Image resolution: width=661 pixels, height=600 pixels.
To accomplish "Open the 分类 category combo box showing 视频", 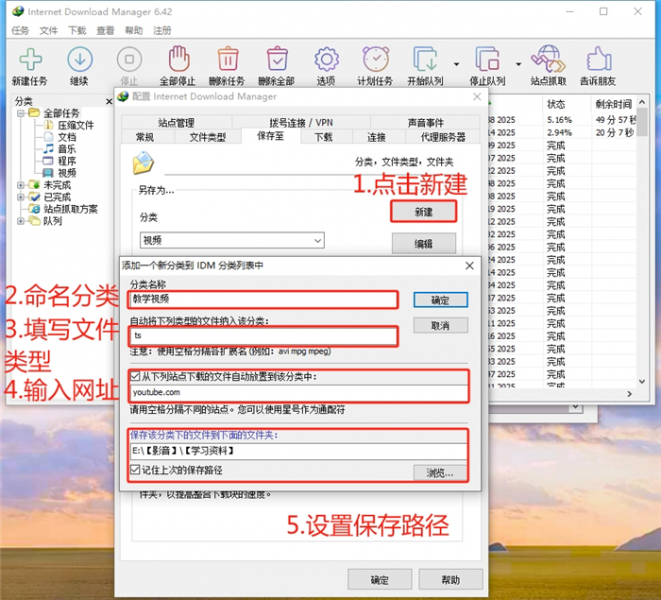I will pyautogui.click(x=232, y=240).
